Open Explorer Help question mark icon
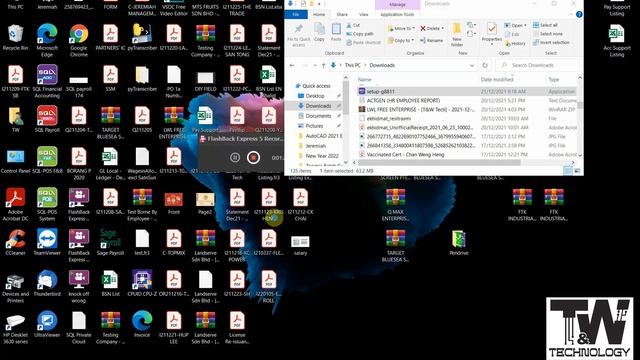640x360 pixels. point(579,14)
